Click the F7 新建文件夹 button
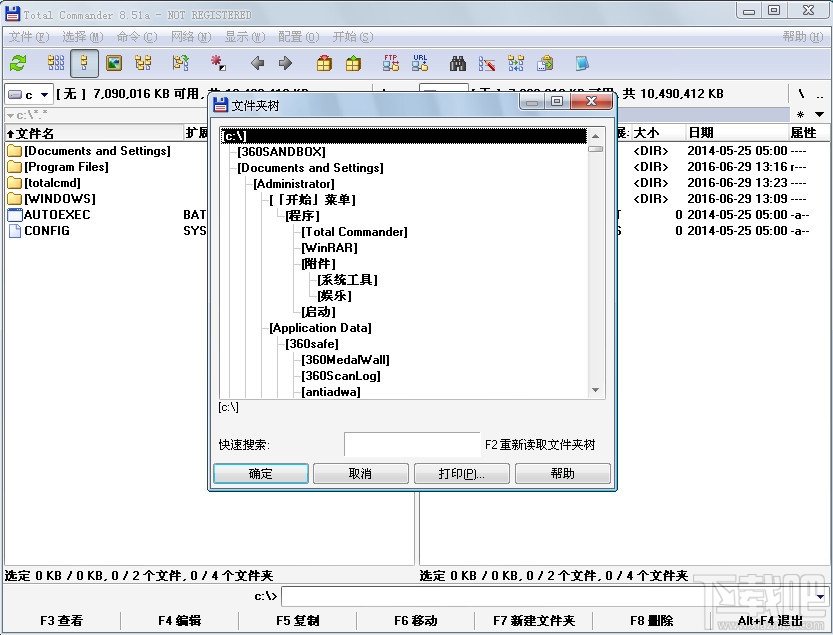This screenshot has width=833, height=635. pyautogui.click(x=534, y=620)
